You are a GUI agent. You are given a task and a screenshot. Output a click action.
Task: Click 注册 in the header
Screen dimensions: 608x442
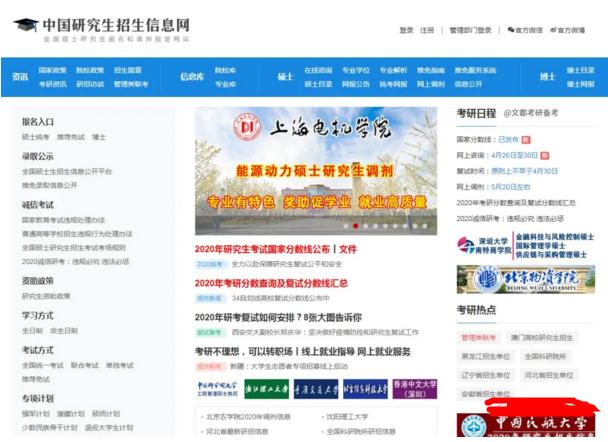tap(427, 30)
